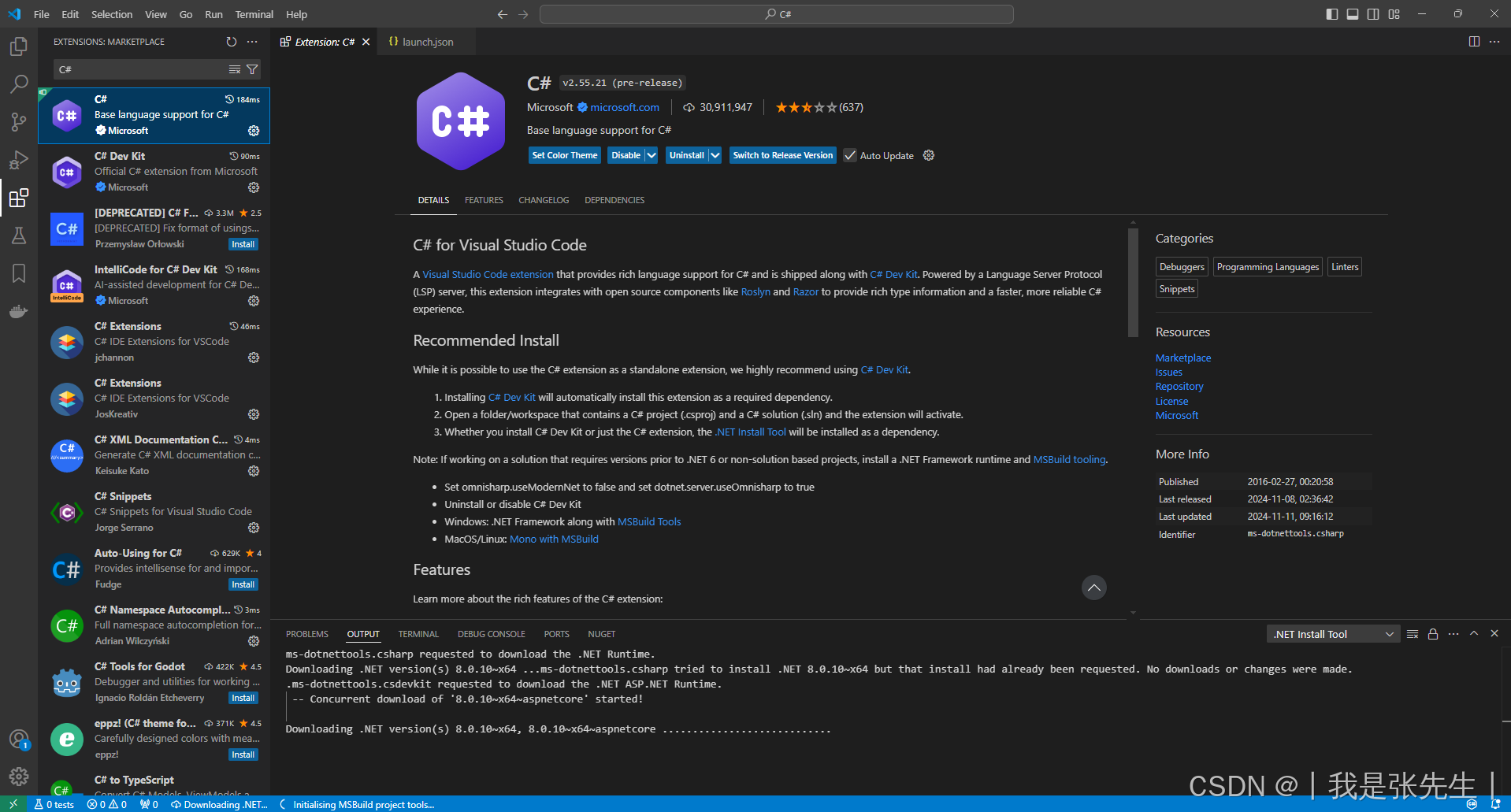Open remote window indicator in status bar
Viewport: 1511px width, 812px height.
pyautogui.click(x=13, y=804)
